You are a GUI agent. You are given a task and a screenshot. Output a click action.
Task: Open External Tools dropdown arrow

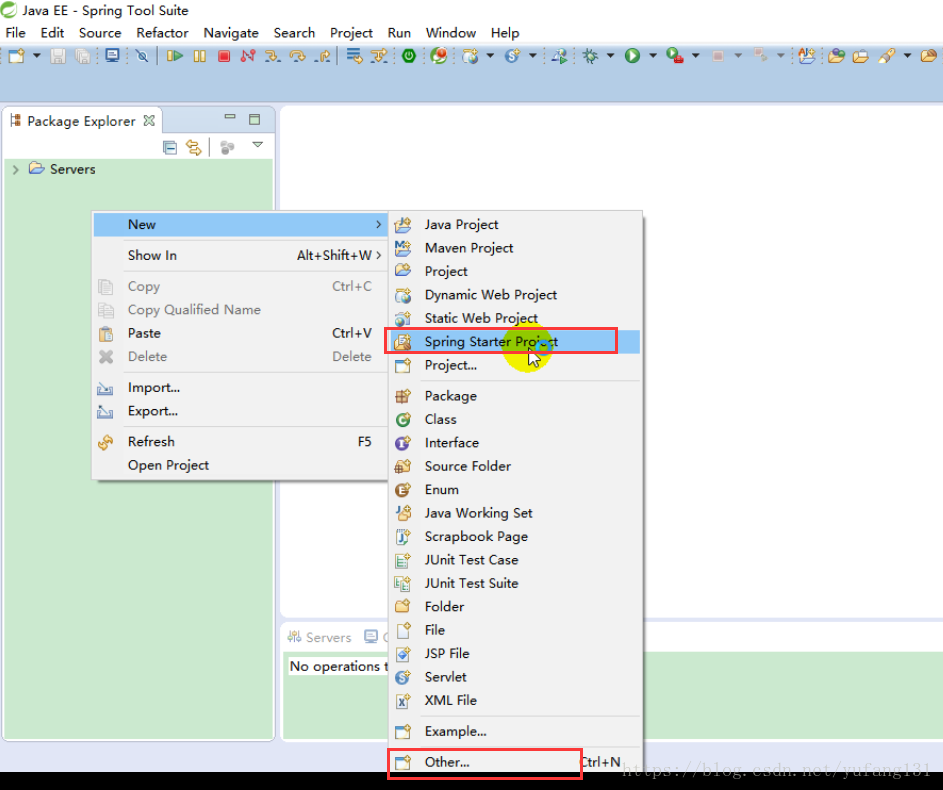[x=695, y=56]
